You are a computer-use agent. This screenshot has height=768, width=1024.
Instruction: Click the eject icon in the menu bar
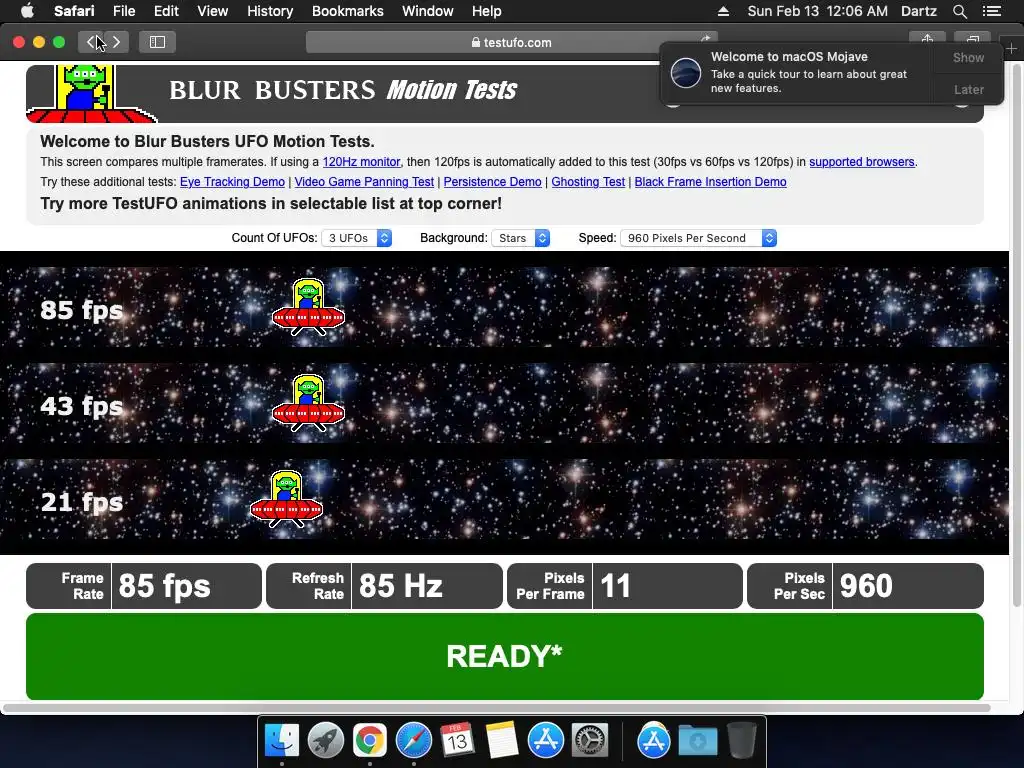tap(723, 11)
